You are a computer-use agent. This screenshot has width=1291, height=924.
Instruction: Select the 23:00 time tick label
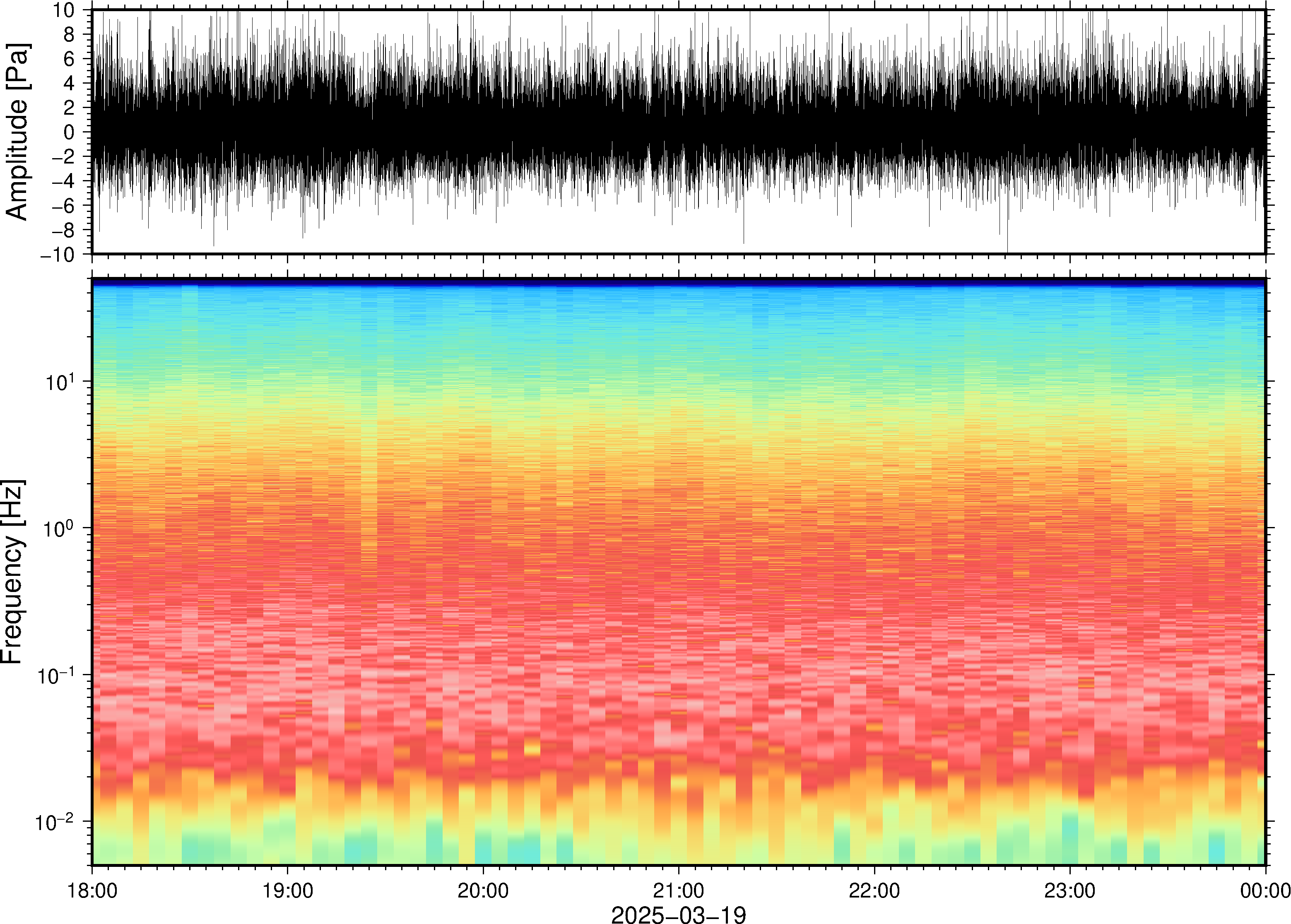[x=1069, y=890]
